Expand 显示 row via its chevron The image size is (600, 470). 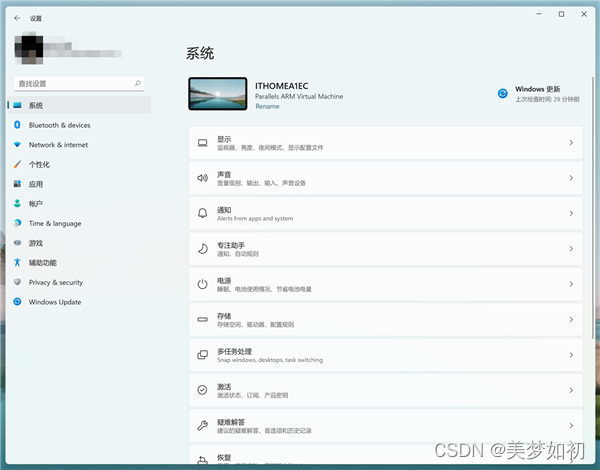pyautogui.click(x=571, y=143)
